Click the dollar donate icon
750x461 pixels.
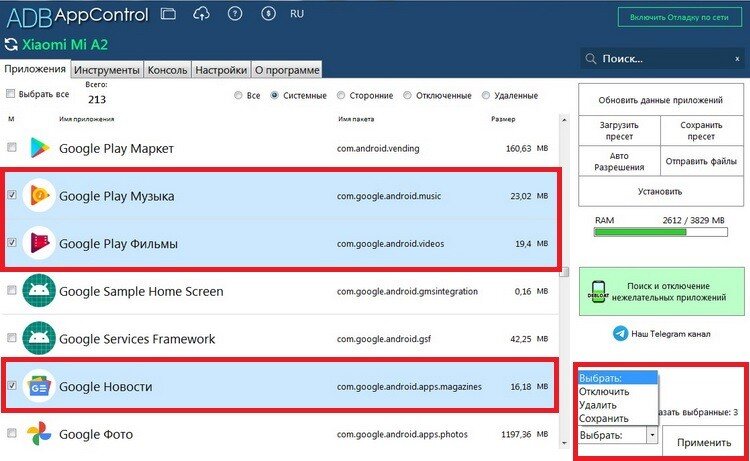pyautogui.click(x=268, y=14)
